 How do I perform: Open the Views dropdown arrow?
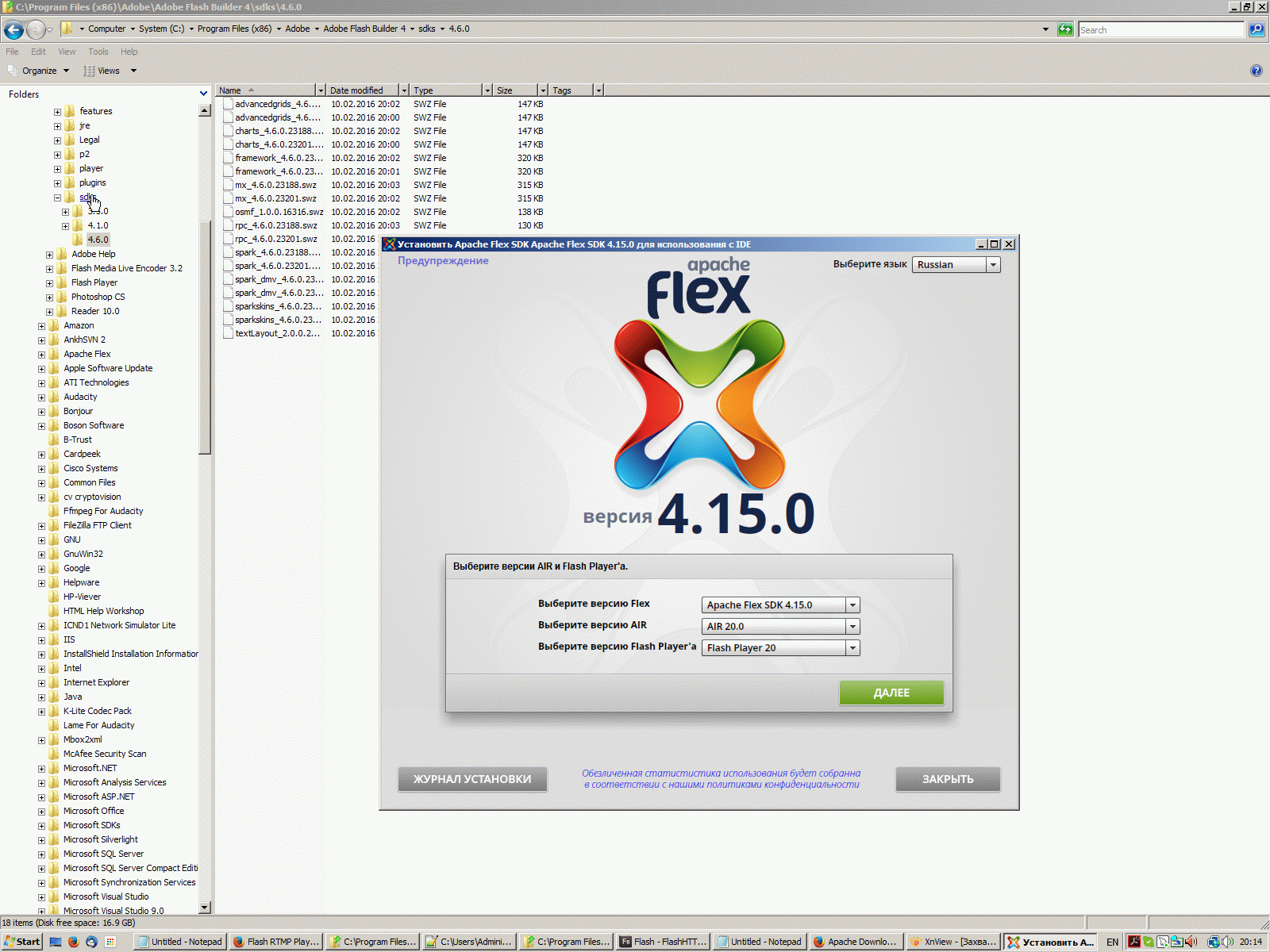[x=133, y=71]
